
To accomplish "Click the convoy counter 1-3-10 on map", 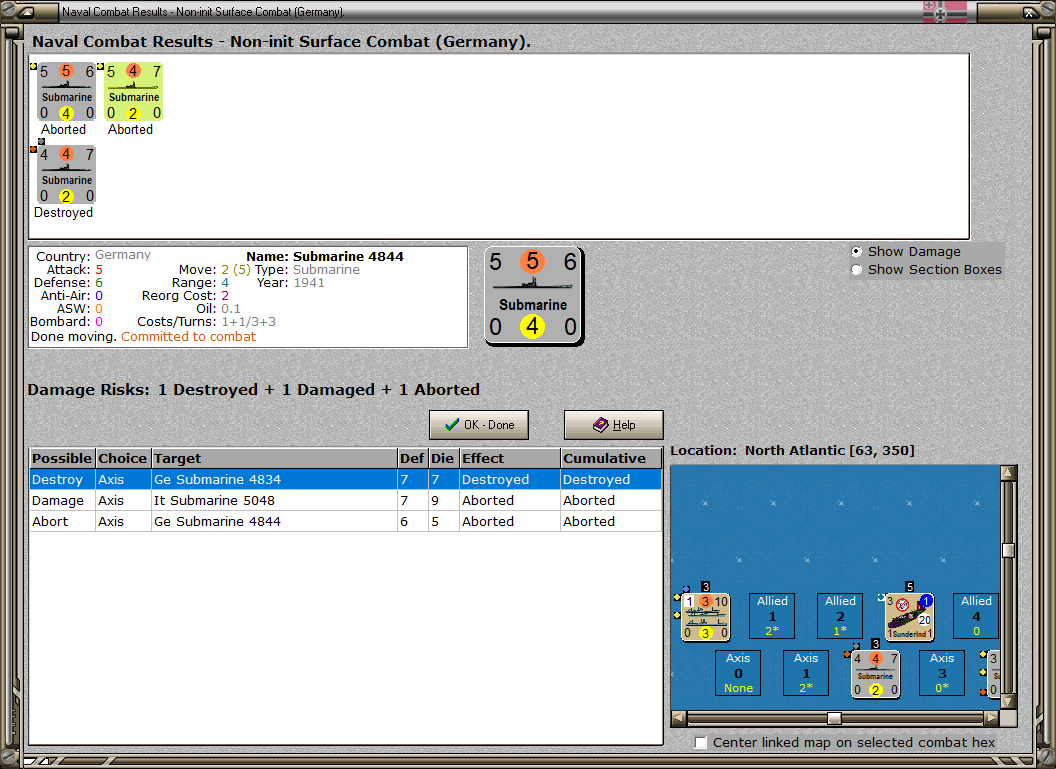I will pos(706,616).
